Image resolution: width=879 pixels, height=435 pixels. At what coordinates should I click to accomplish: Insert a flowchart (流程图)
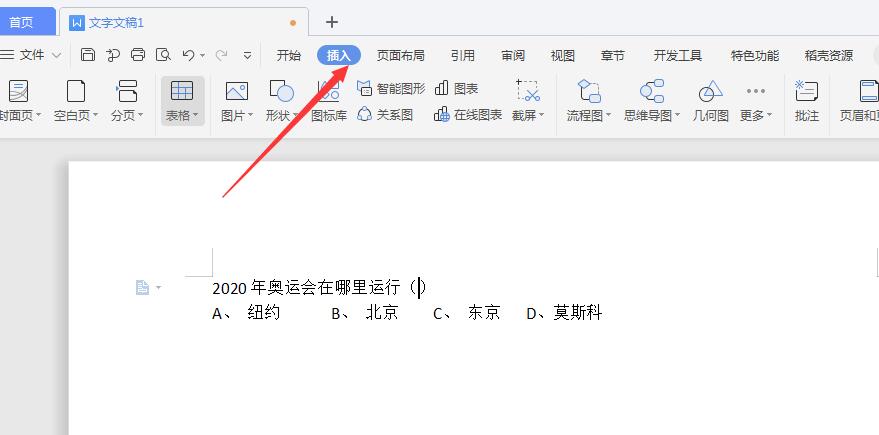pos(589,100)
